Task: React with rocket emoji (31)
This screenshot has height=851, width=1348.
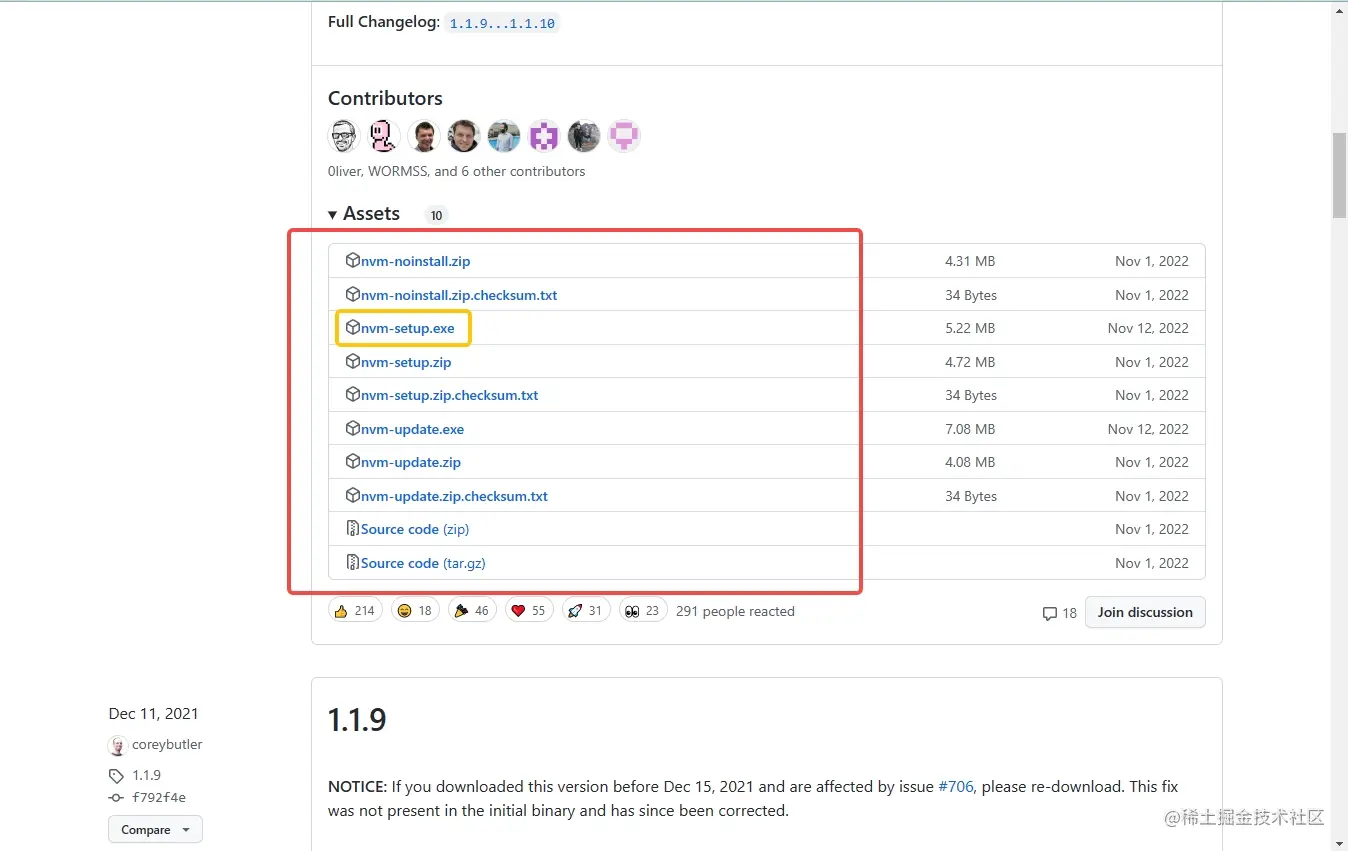Action: pyautogui.click(x=586, y=611)
